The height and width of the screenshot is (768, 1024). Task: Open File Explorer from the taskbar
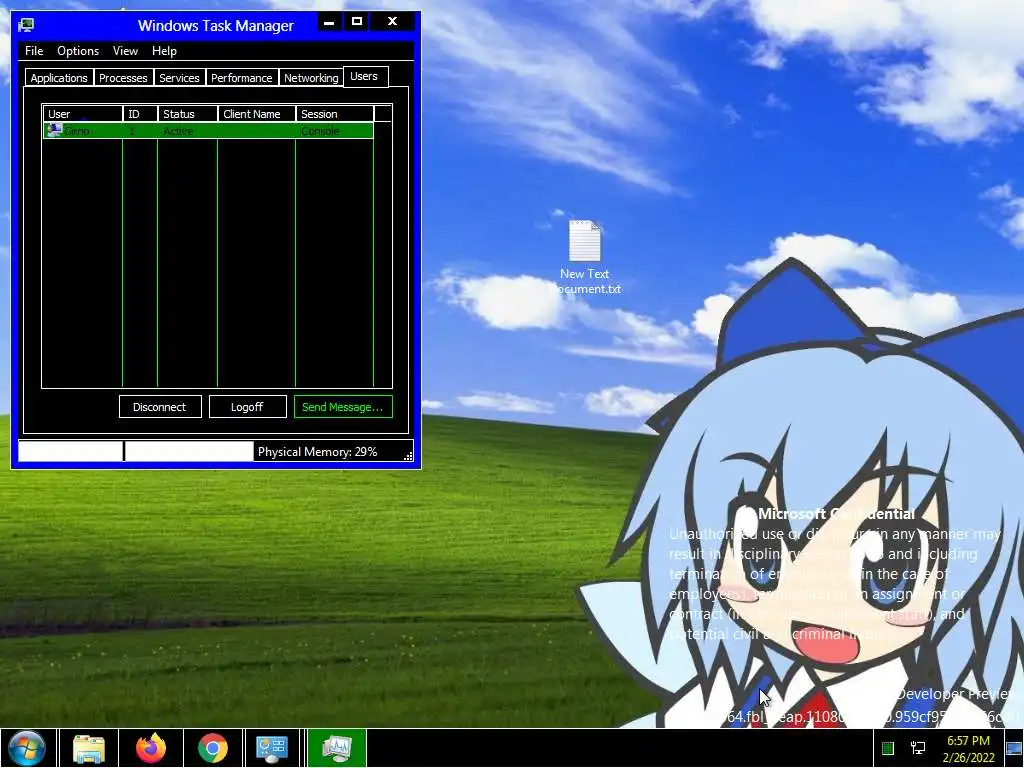[x=89, y=748]
